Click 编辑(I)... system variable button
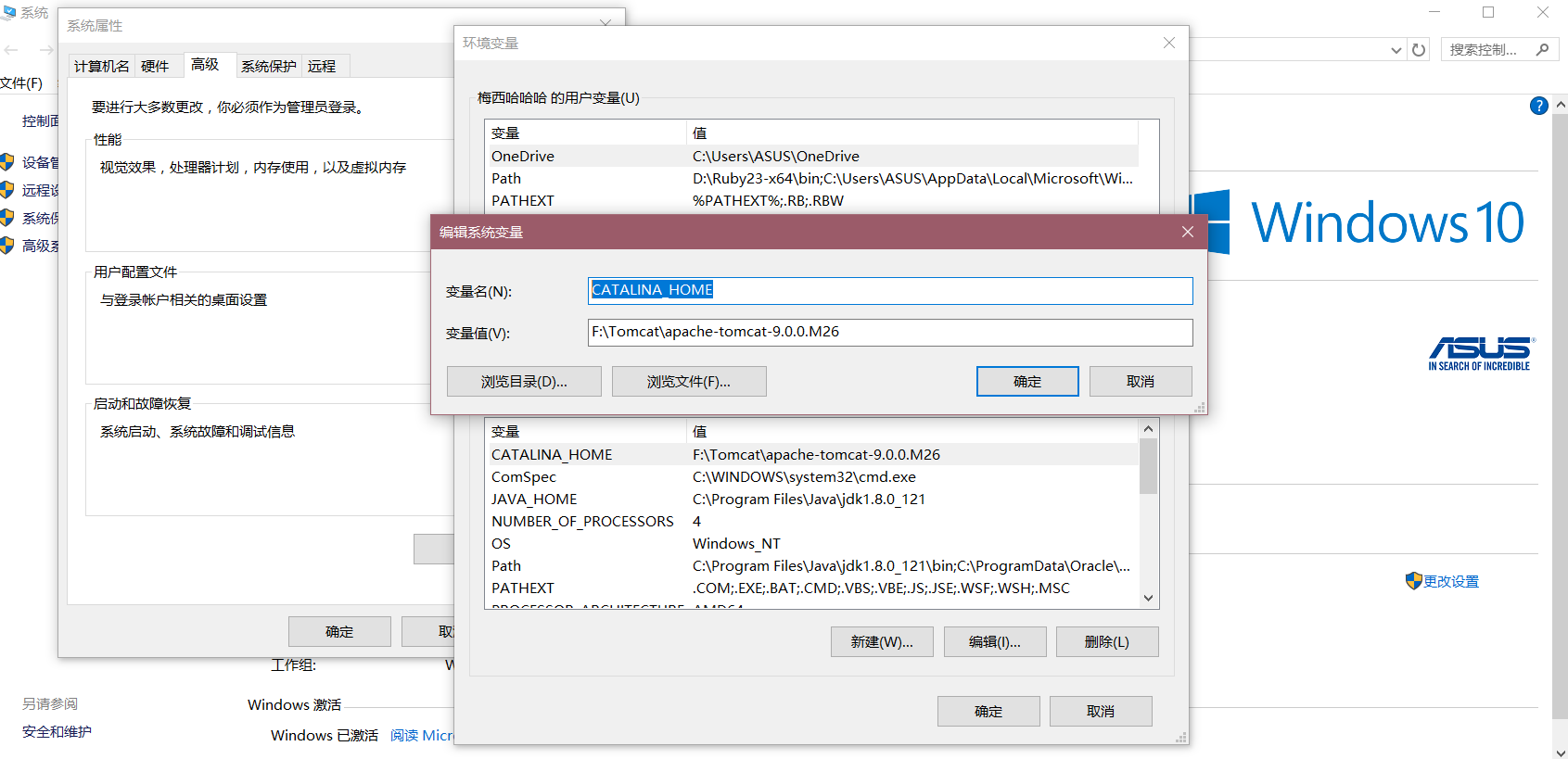This screenshot has width=1568, height=759. click(995, 641)
